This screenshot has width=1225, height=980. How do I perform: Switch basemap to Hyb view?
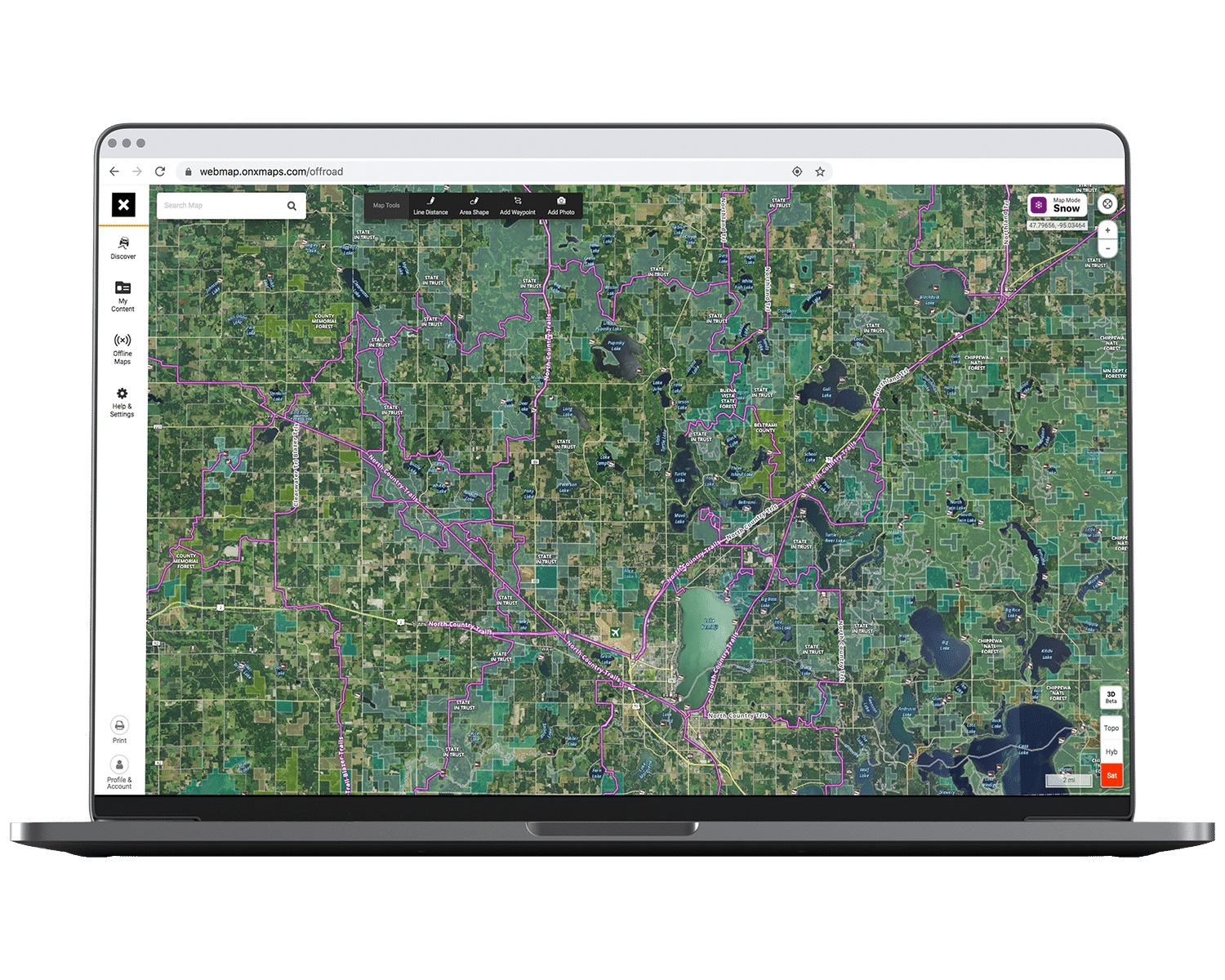pos(1111,751)
